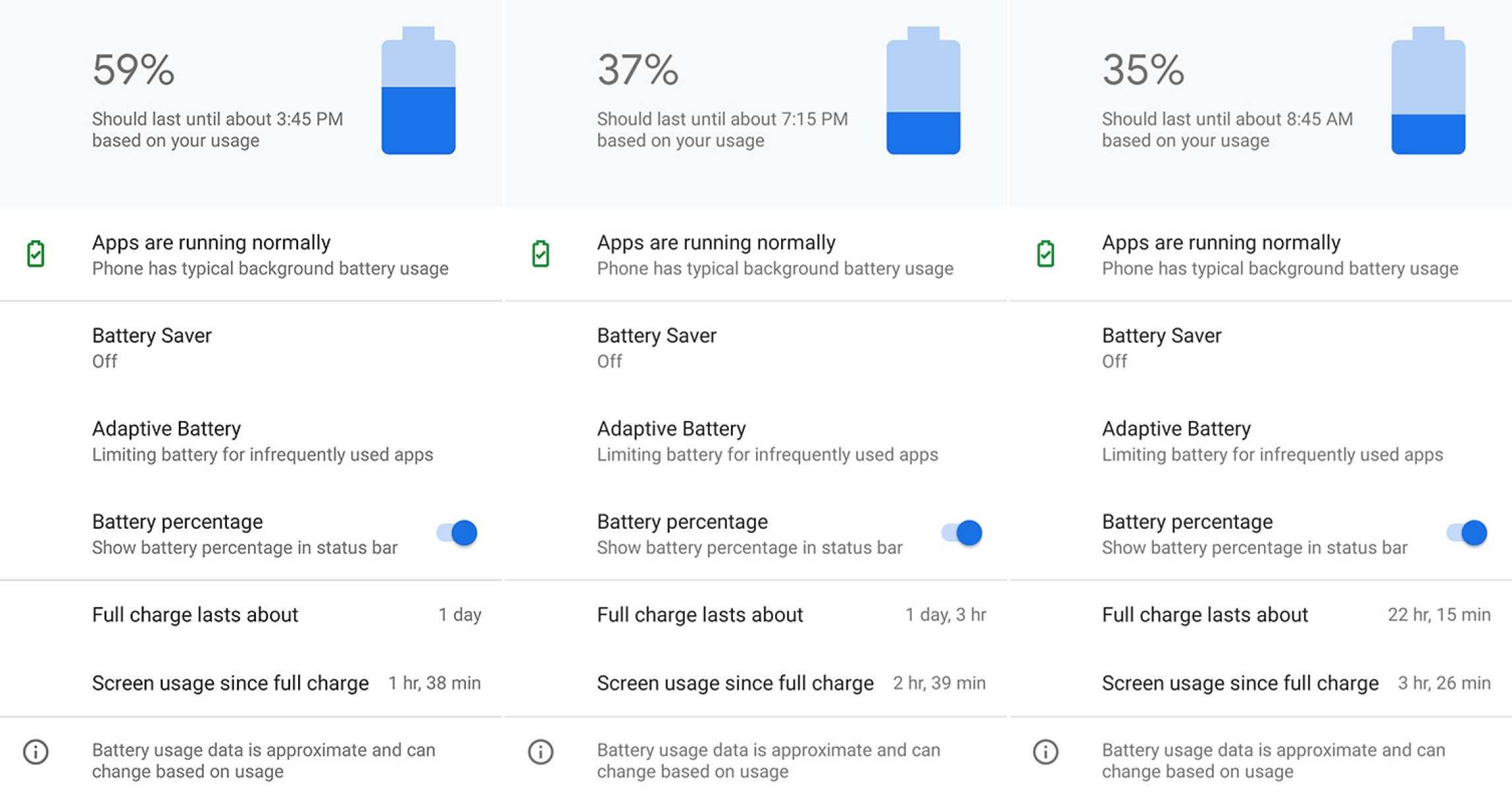Tap info icon in the 37% panel
This screenshot has width=1512, height=792.
pyautogui.click(x=540, y=752)
